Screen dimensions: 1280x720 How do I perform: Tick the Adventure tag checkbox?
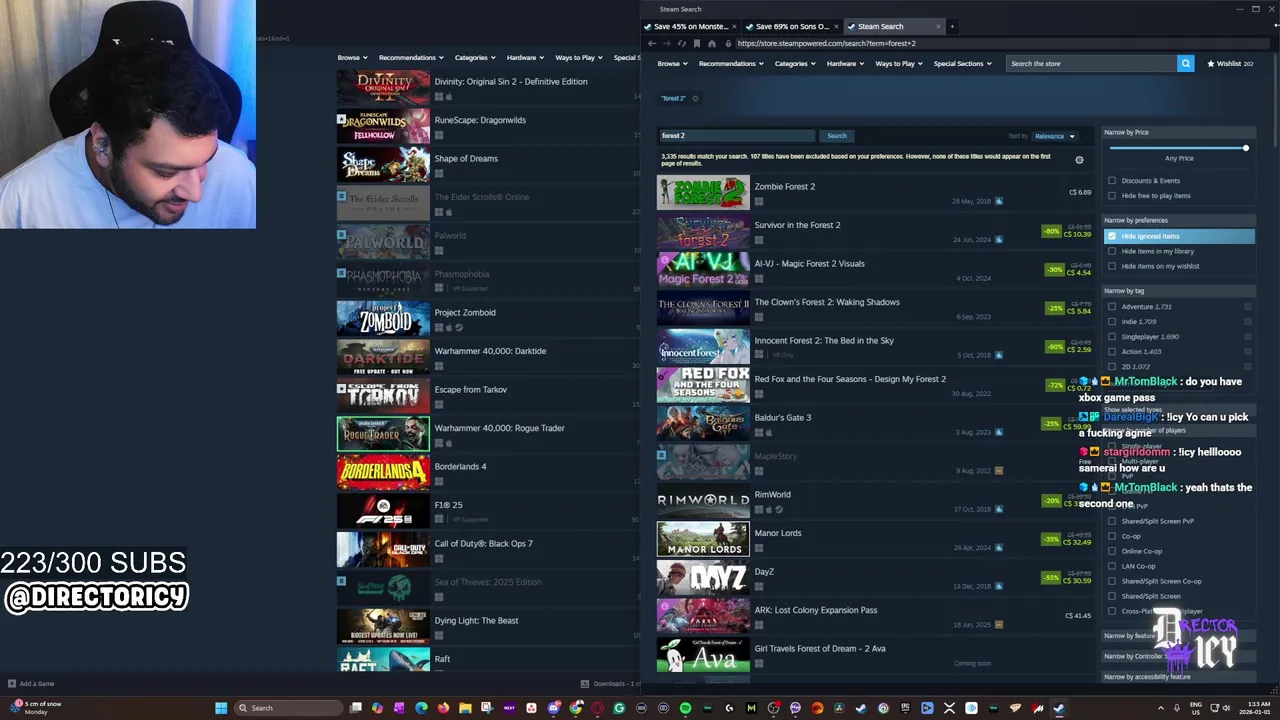pyautogui.click(x=1112, y=307)
